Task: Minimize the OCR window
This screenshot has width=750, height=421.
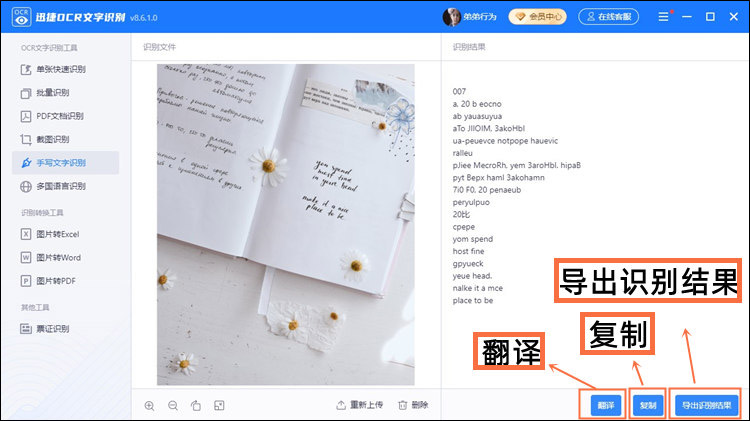Action: pos(687,17)
